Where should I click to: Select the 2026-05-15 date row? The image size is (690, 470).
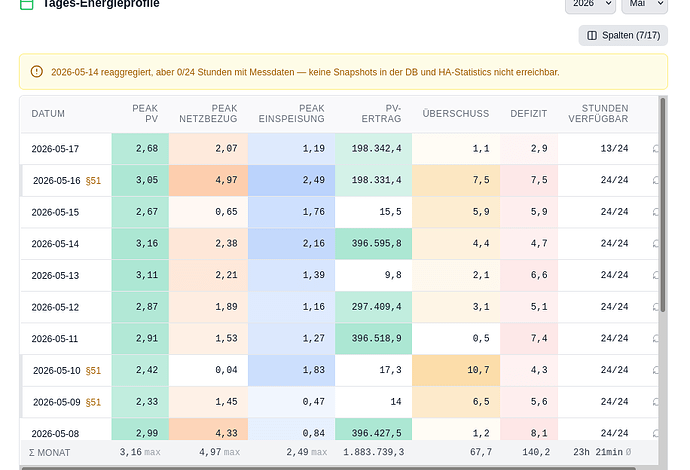(339, 212)
